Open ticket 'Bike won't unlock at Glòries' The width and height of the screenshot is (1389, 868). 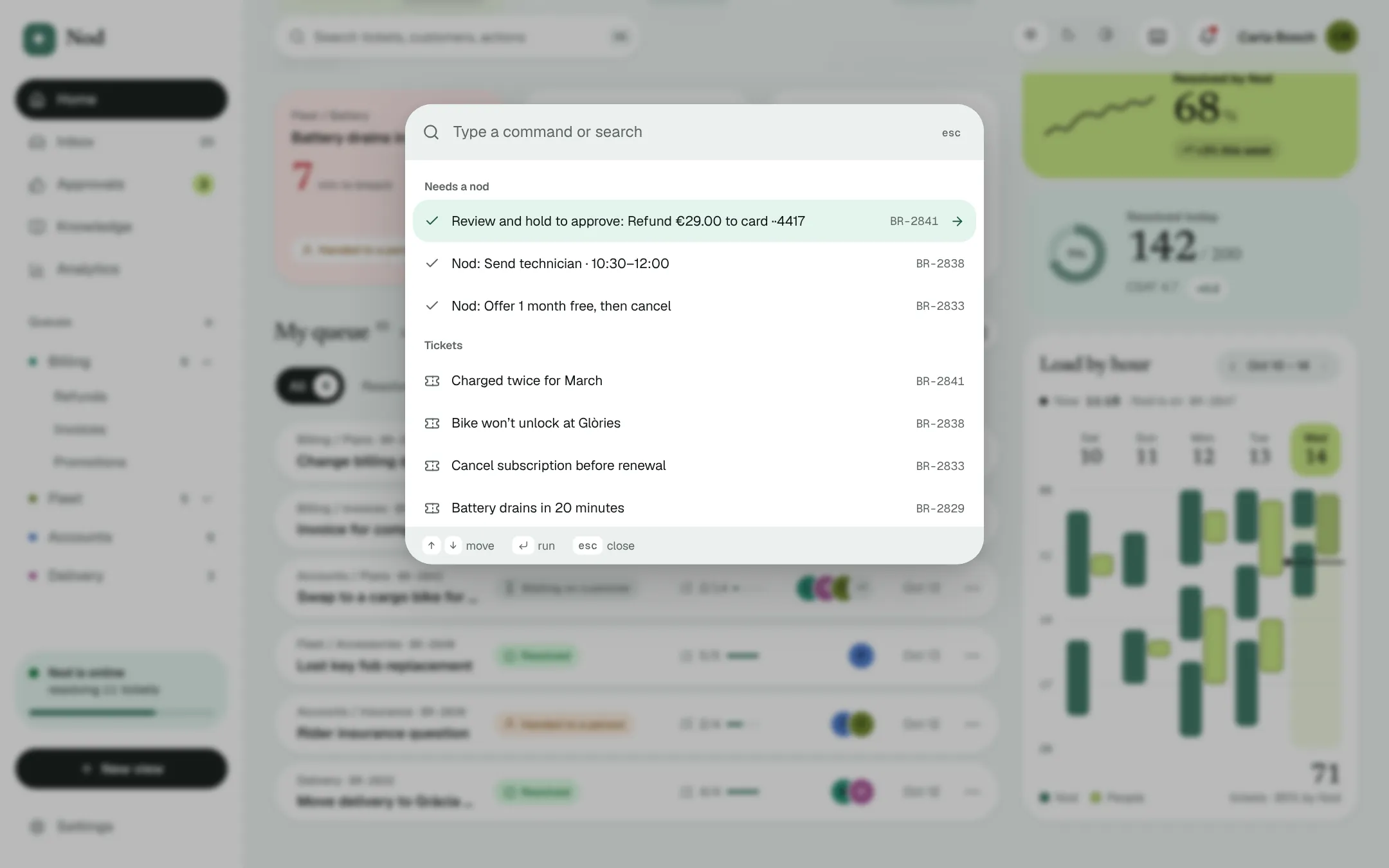(x=694, y=423)
